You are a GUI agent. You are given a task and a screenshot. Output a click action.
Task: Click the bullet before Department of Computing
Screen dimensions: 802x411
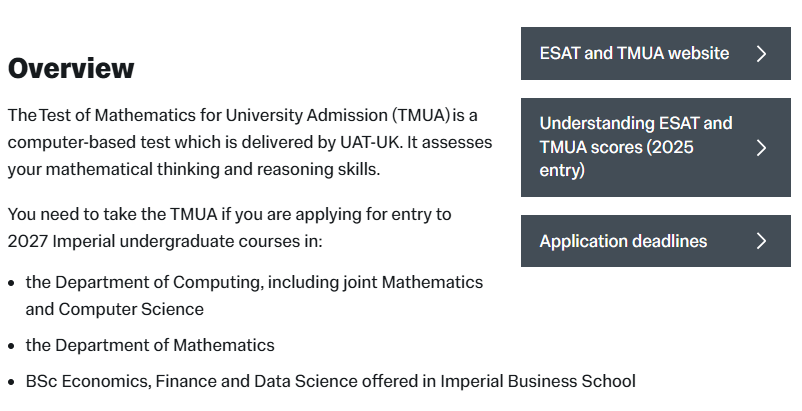[x=12, y=284]
